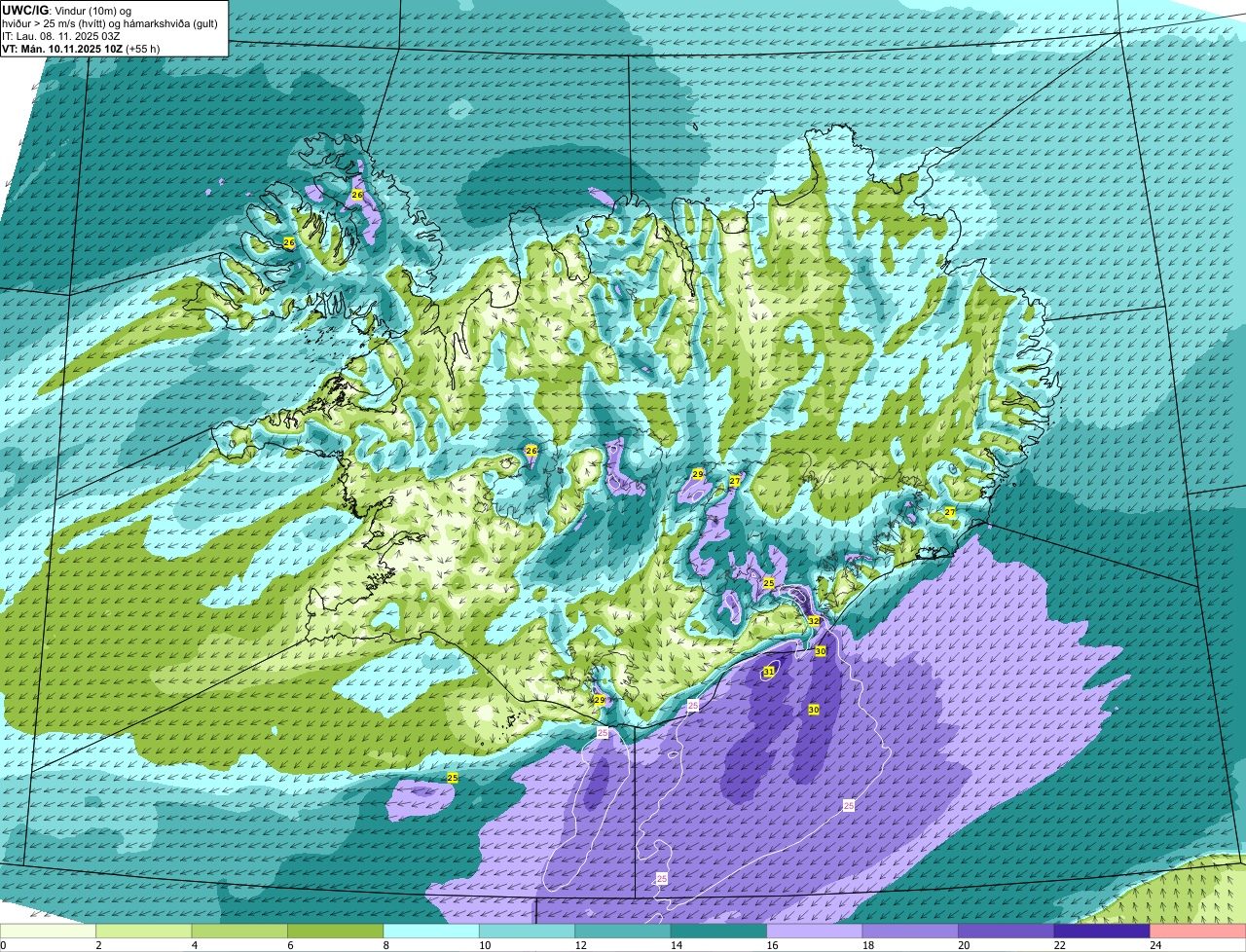Screen dimensions: 1246x952
Task: Select the 20–22 m/s medium purple legend swatch
Action: (x=1008, y=931)
